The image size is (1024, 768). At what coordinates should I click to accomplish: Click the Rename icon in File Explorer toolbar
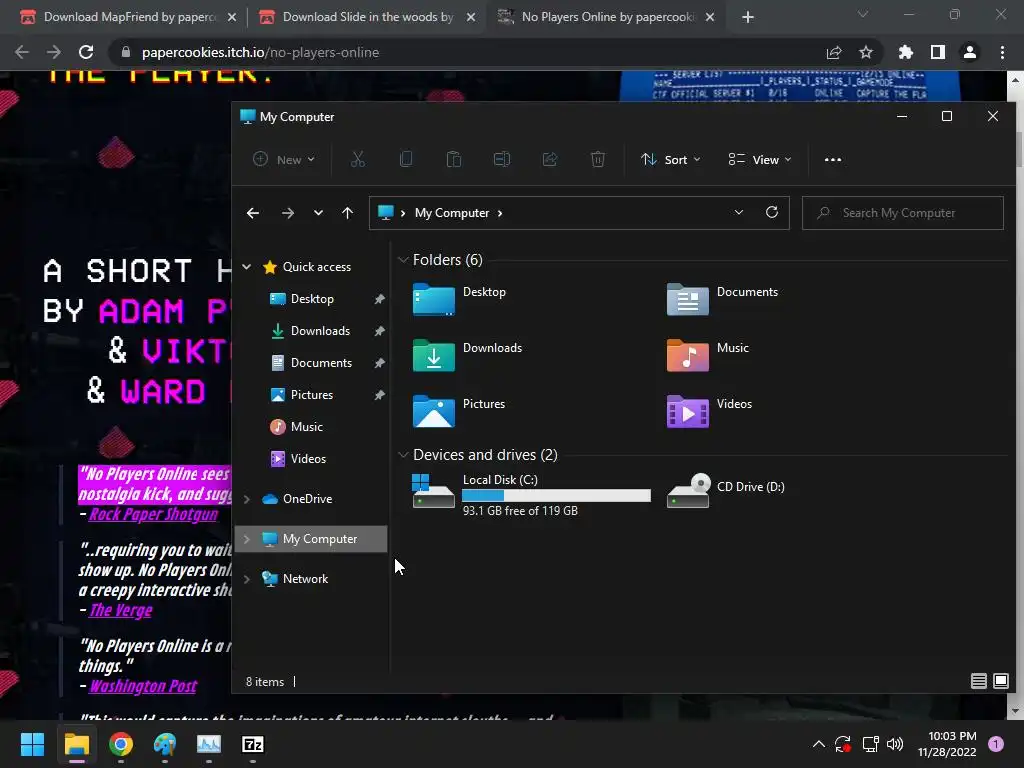pyautogui.click(x=502, y=159)
